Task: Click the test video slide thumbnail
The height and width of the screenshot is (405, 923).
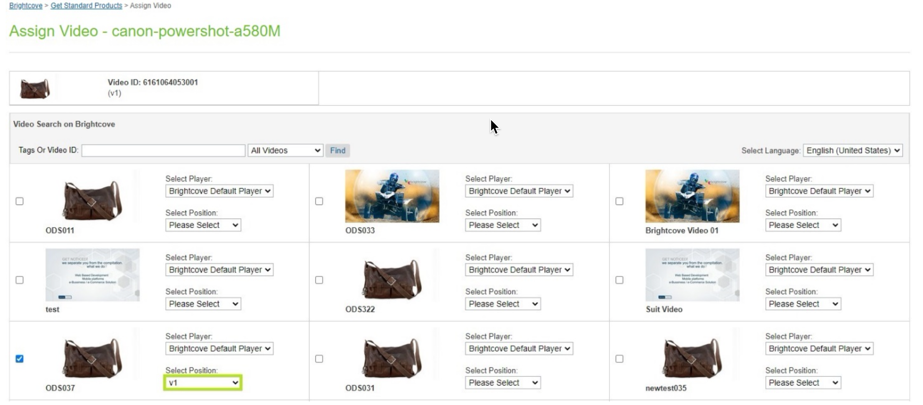Action: (x=92, y=275)
